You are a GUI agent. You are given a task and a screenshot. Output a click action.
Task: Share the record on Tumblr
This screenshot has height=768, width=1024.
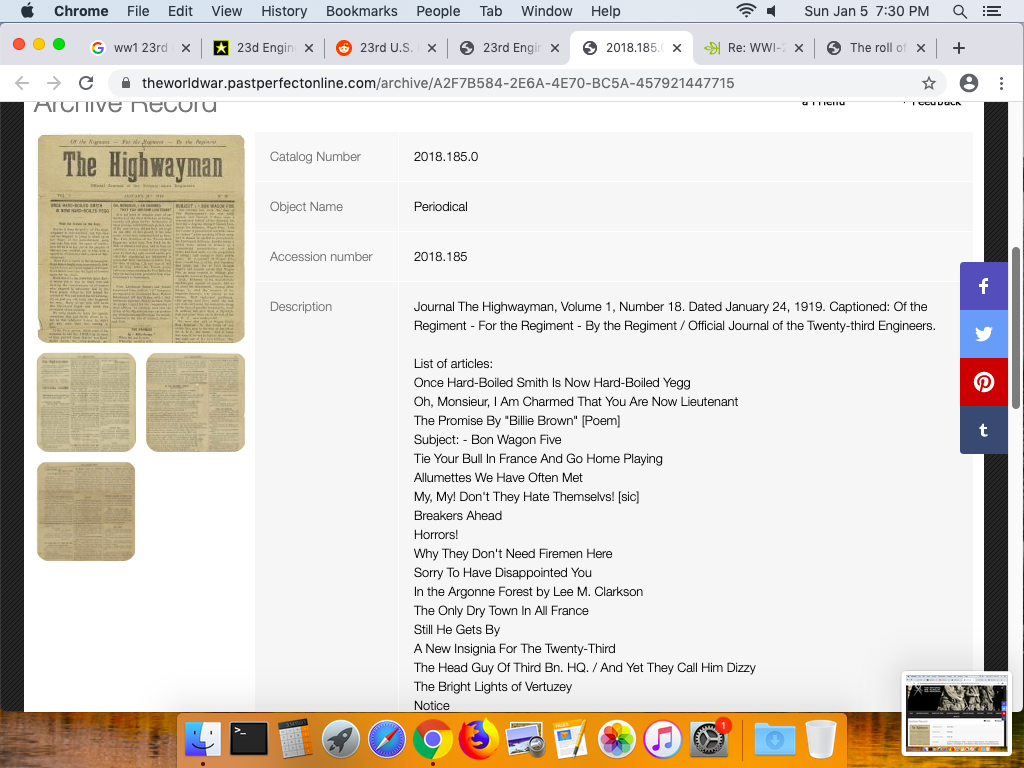[x=984, y=430]
